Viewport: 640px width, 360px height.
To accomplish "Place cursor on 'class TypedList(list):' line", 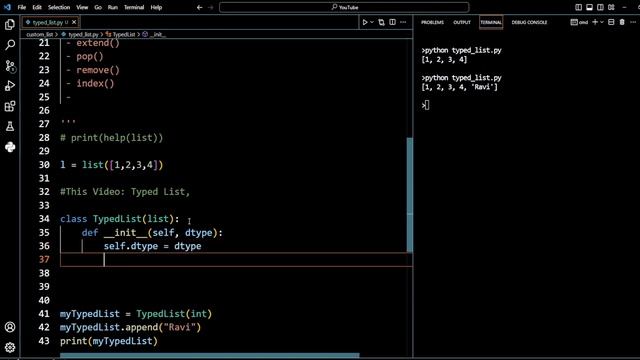I will point(120,219).
